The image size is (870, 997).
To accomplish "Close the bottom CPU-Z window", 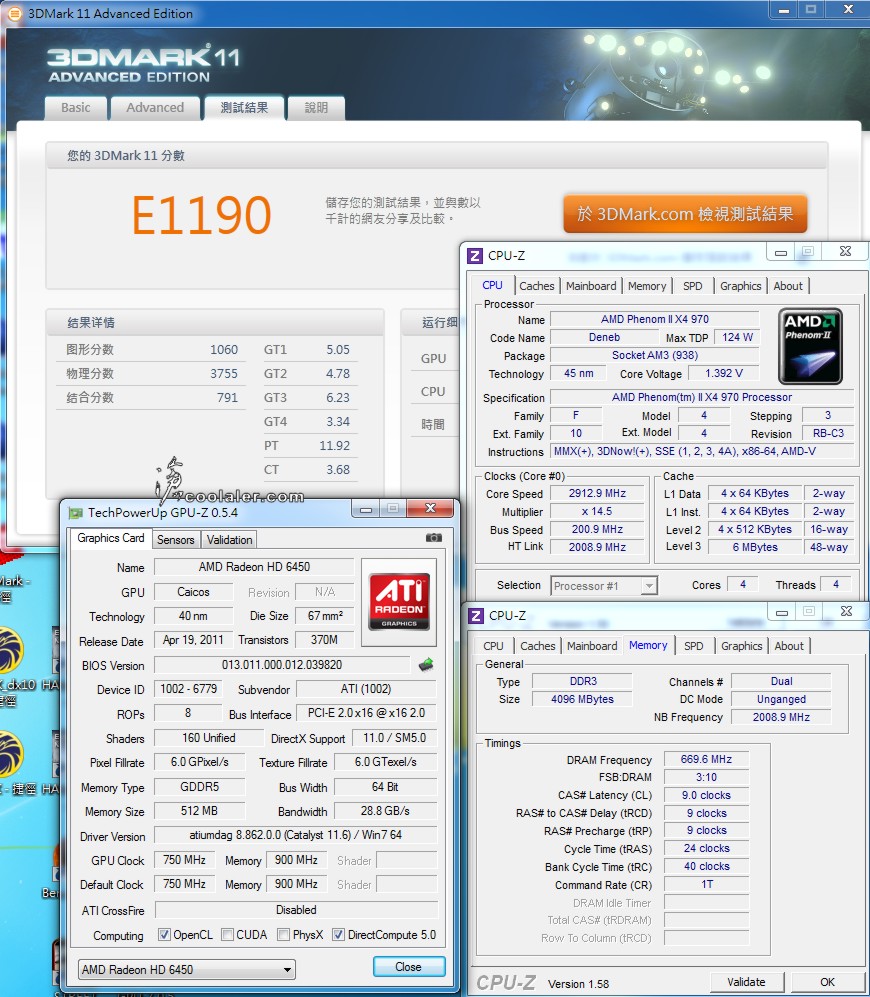I will tap(846, 611).
